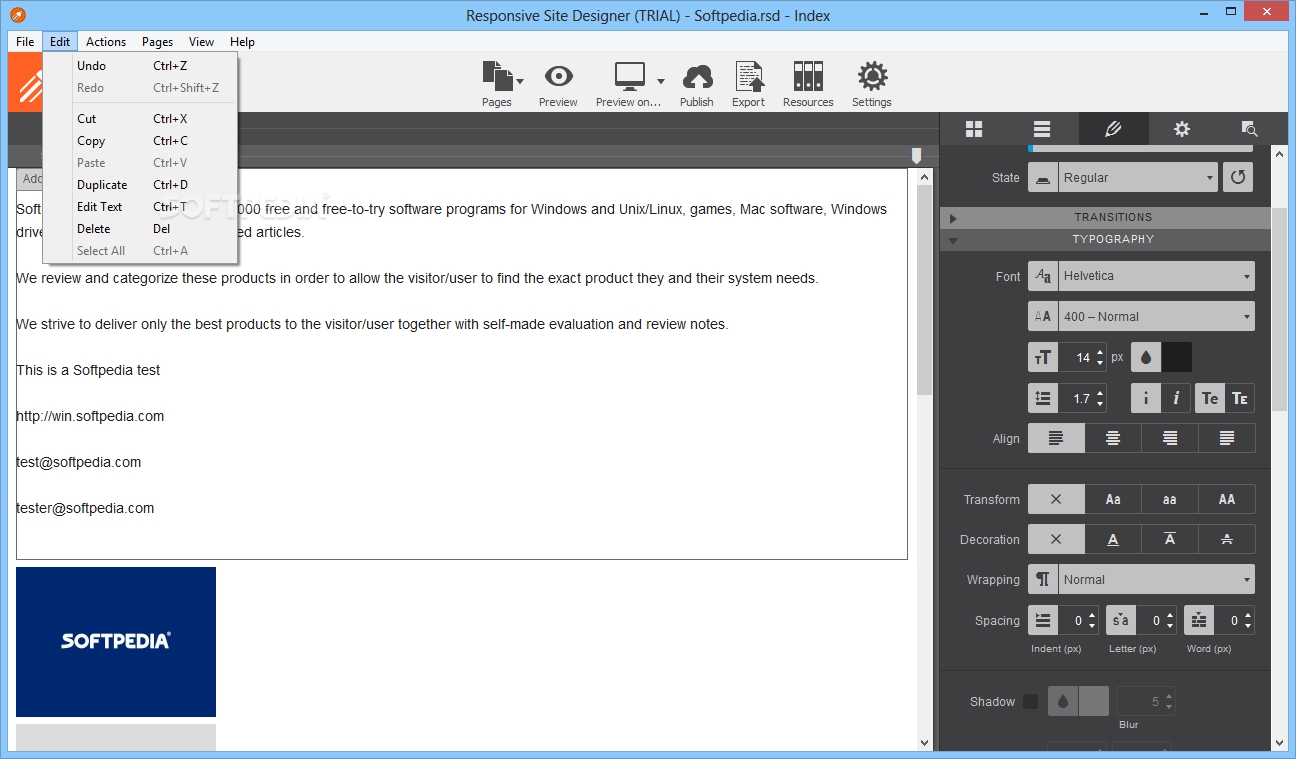Open Settings from the gear toolbar icon
1296x759 pixels.
[x=872, y=76]
